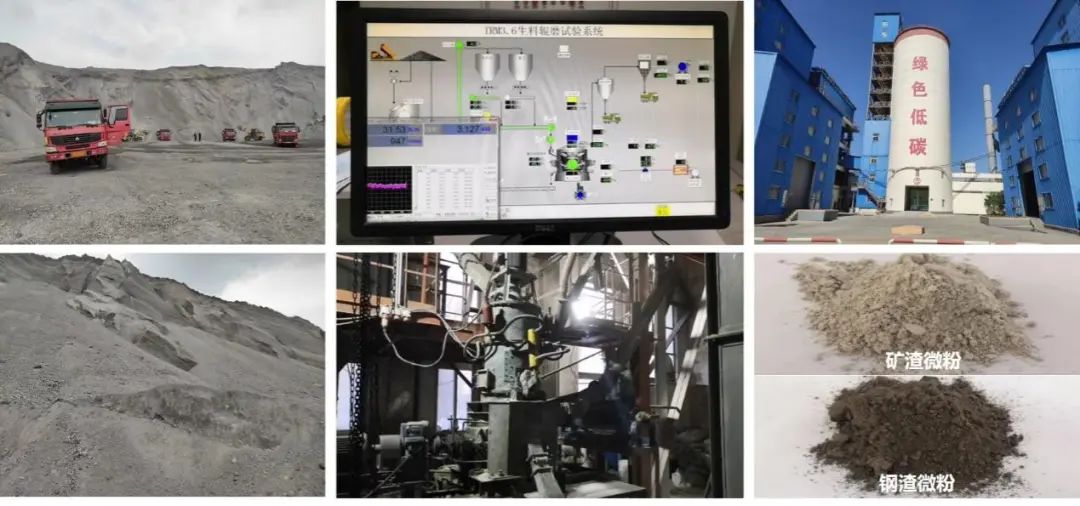
Task: Open the green low-carbon silo tower photo
Action: tap(917, 122)
